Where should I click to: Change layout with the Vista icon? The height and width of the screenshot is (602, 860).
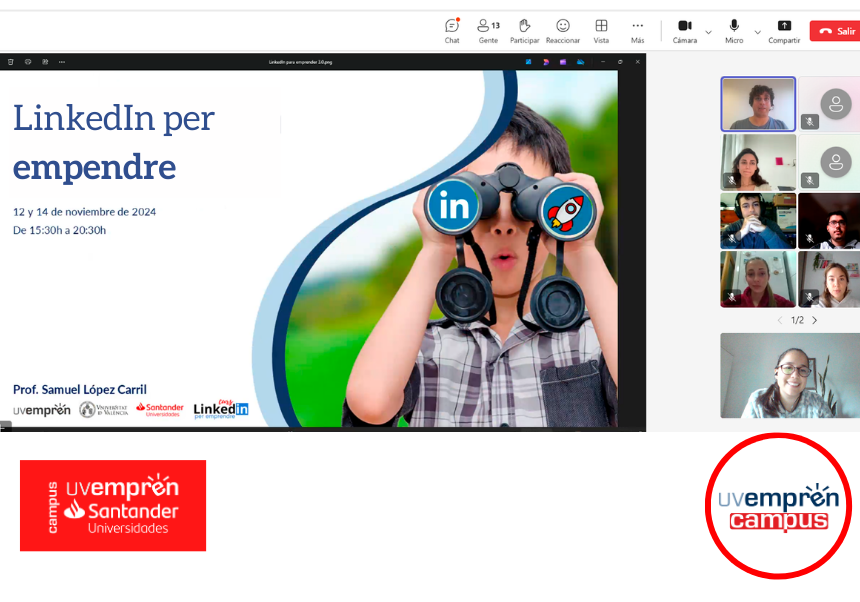pos(601,30)
